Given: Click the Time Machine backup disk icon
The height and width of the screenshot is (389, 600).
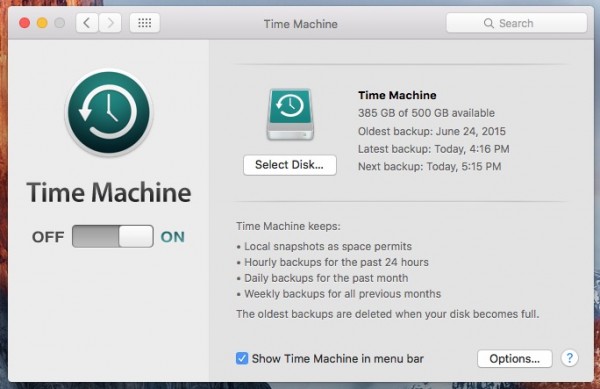Looking at the screenshot, I should tap(290, 114).
